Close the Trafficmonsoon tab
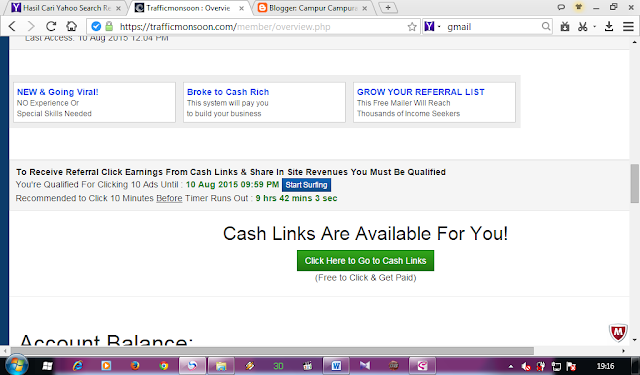Screen dimensions: 640x375 242,8
